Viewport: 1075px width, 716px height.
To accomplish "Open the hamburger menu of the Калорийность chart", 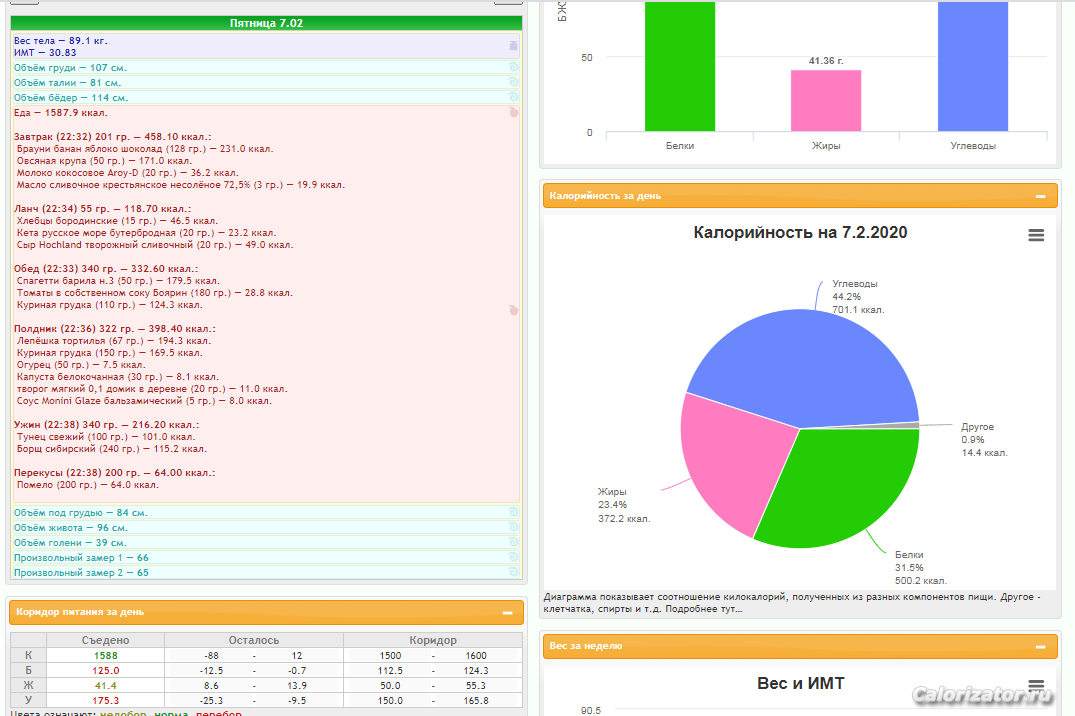I will (1036, 235).
